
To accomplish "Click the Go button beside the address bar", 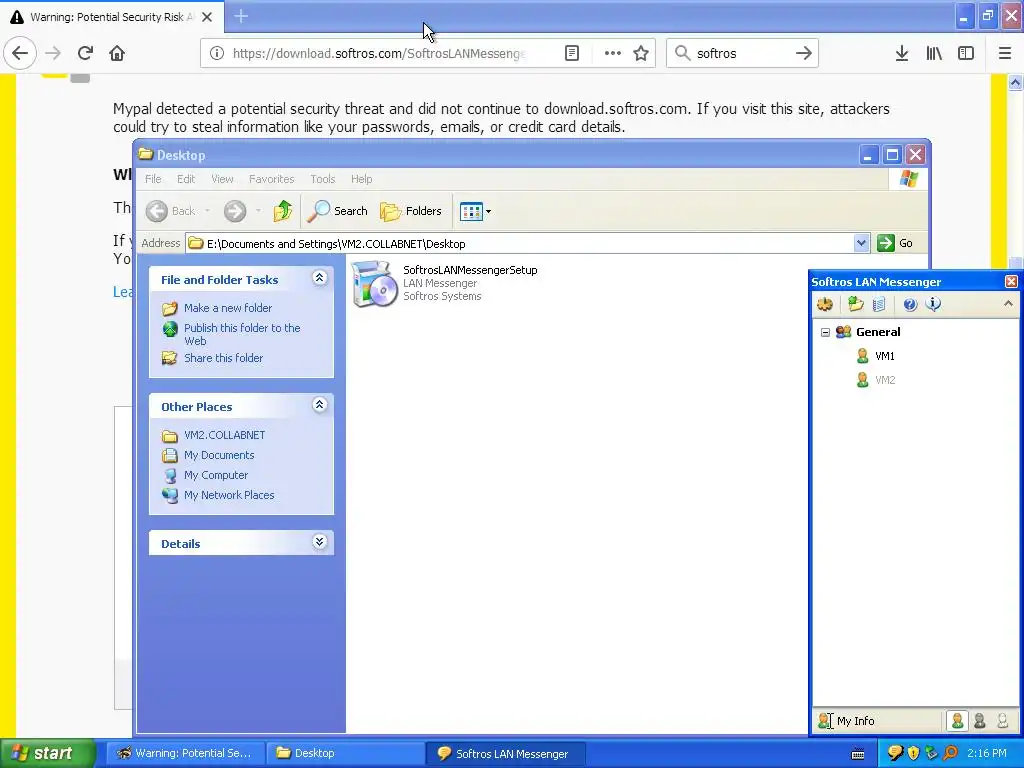I will pos(895,243).
